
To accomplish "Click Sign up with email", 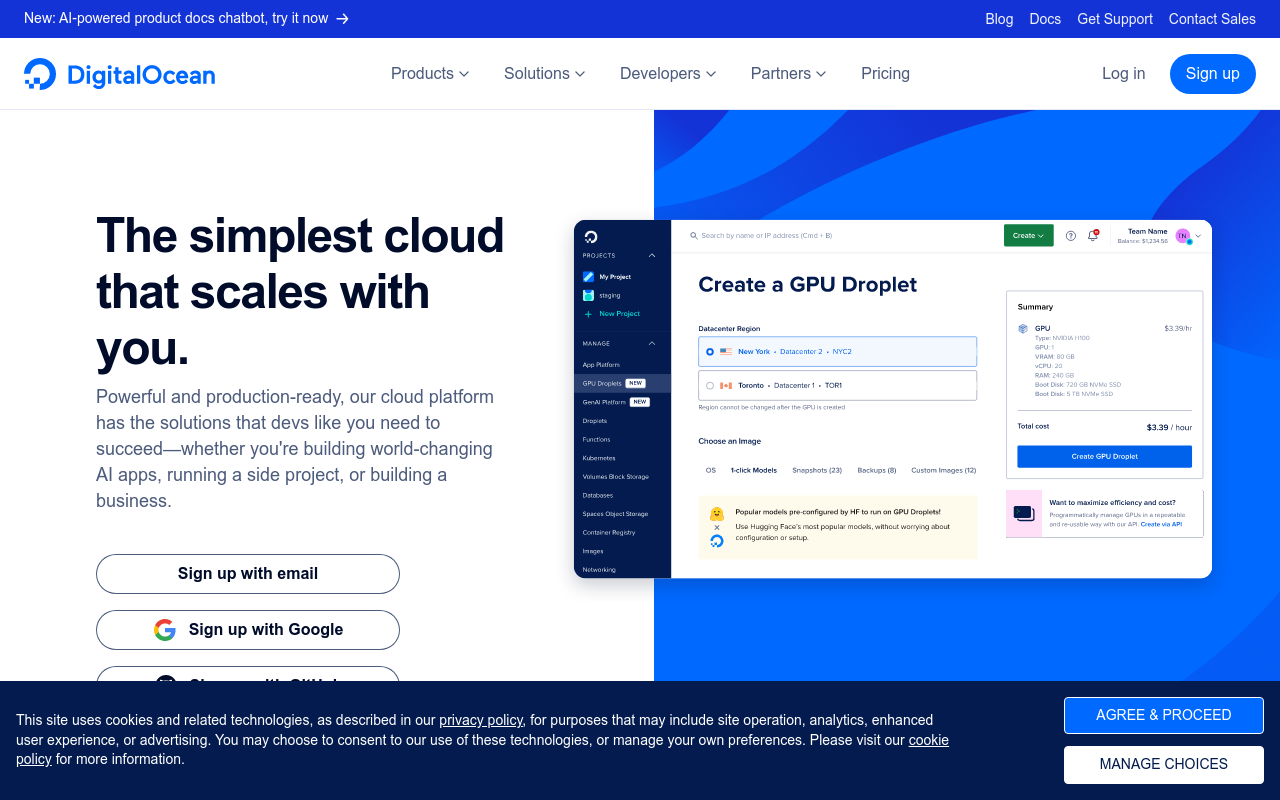I will coord(248,574).
